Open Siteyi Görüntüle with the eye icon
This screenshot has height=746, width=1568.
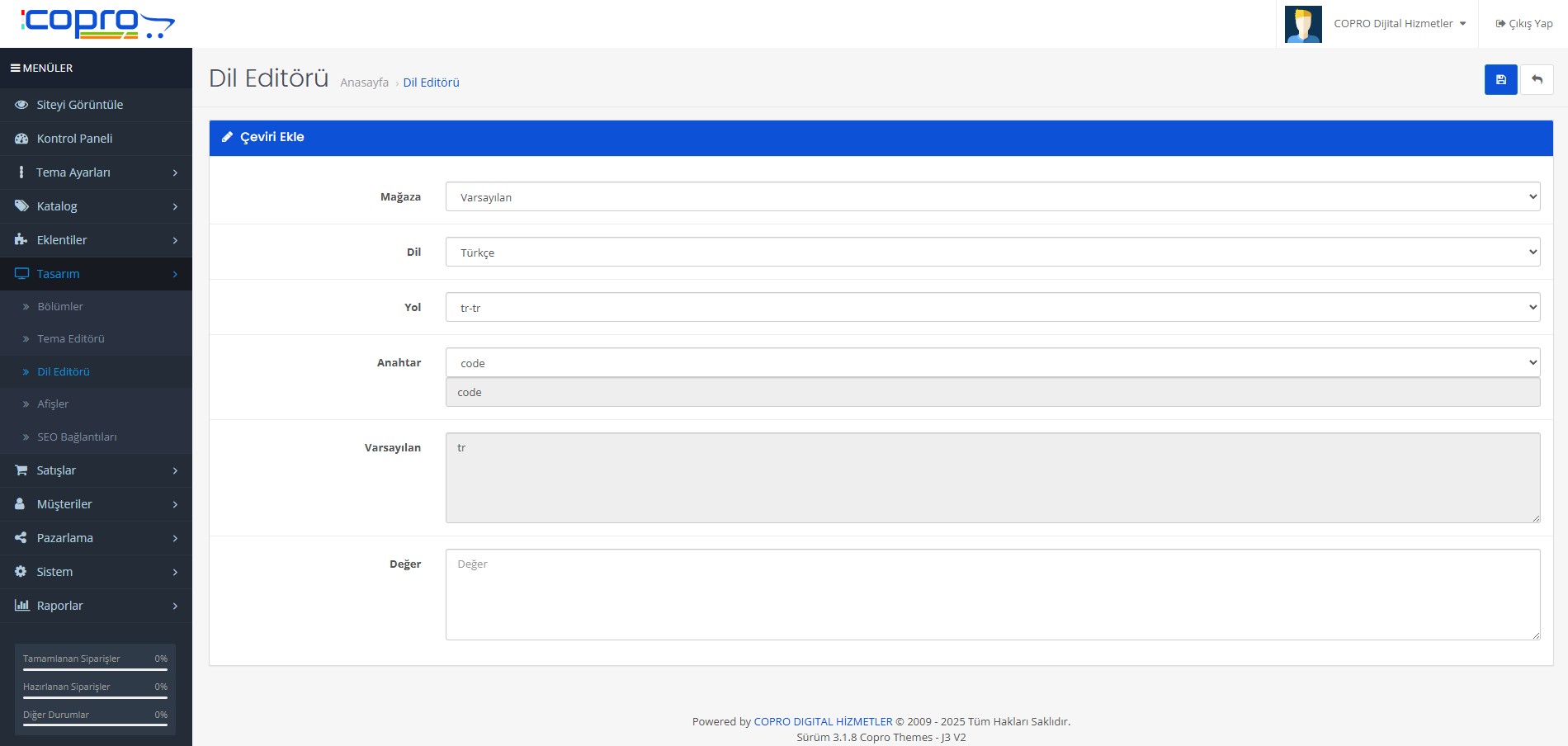[79, 105]
